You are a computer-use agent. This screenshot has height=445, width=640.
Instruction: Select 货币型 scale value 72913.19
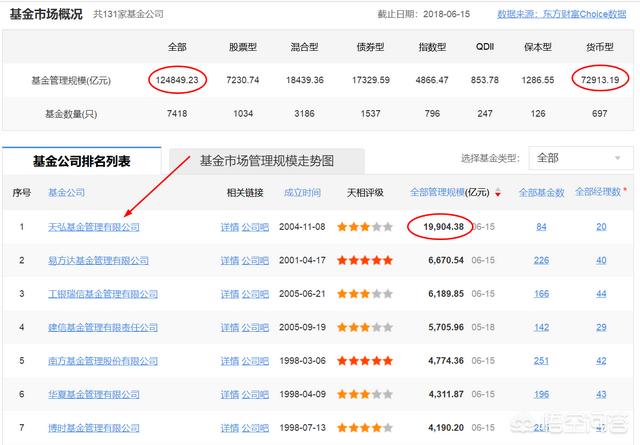click(600, 80)
